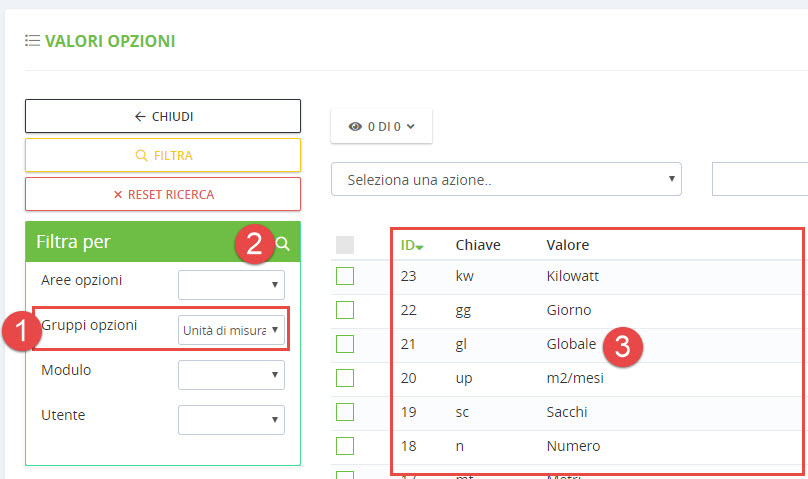
Task: Click the RESET RICERCA button
Action: [x=162, y=194]
